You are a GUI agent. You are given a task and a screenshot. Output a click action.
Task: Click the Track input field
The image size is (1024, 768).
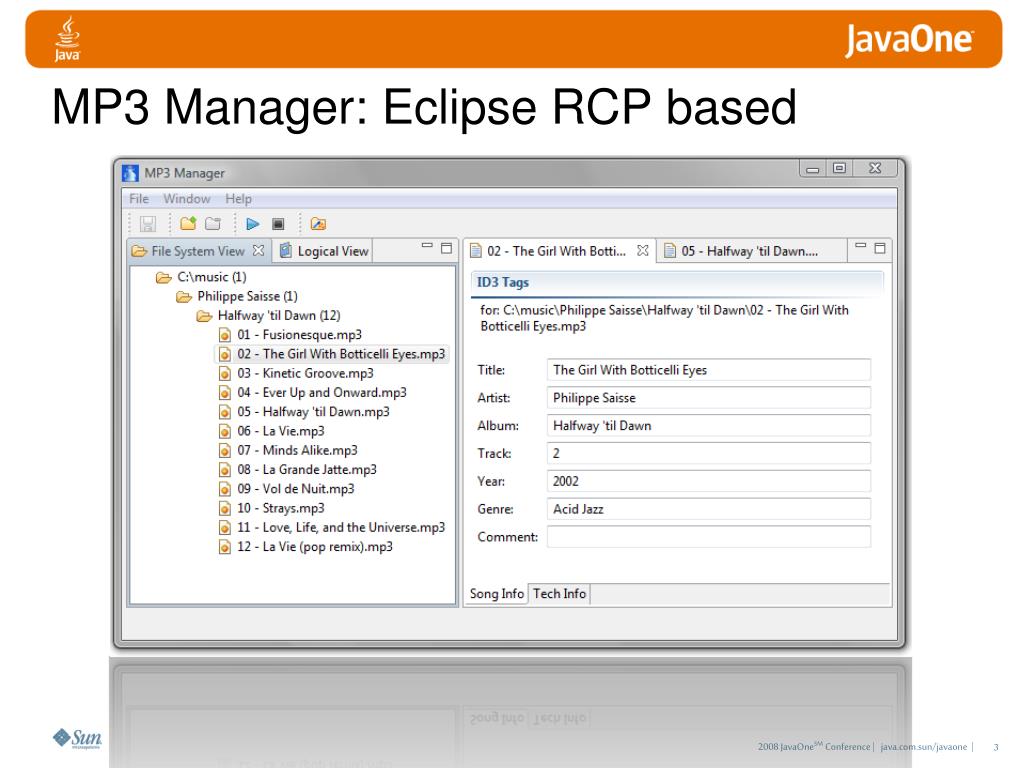point(709,453)
